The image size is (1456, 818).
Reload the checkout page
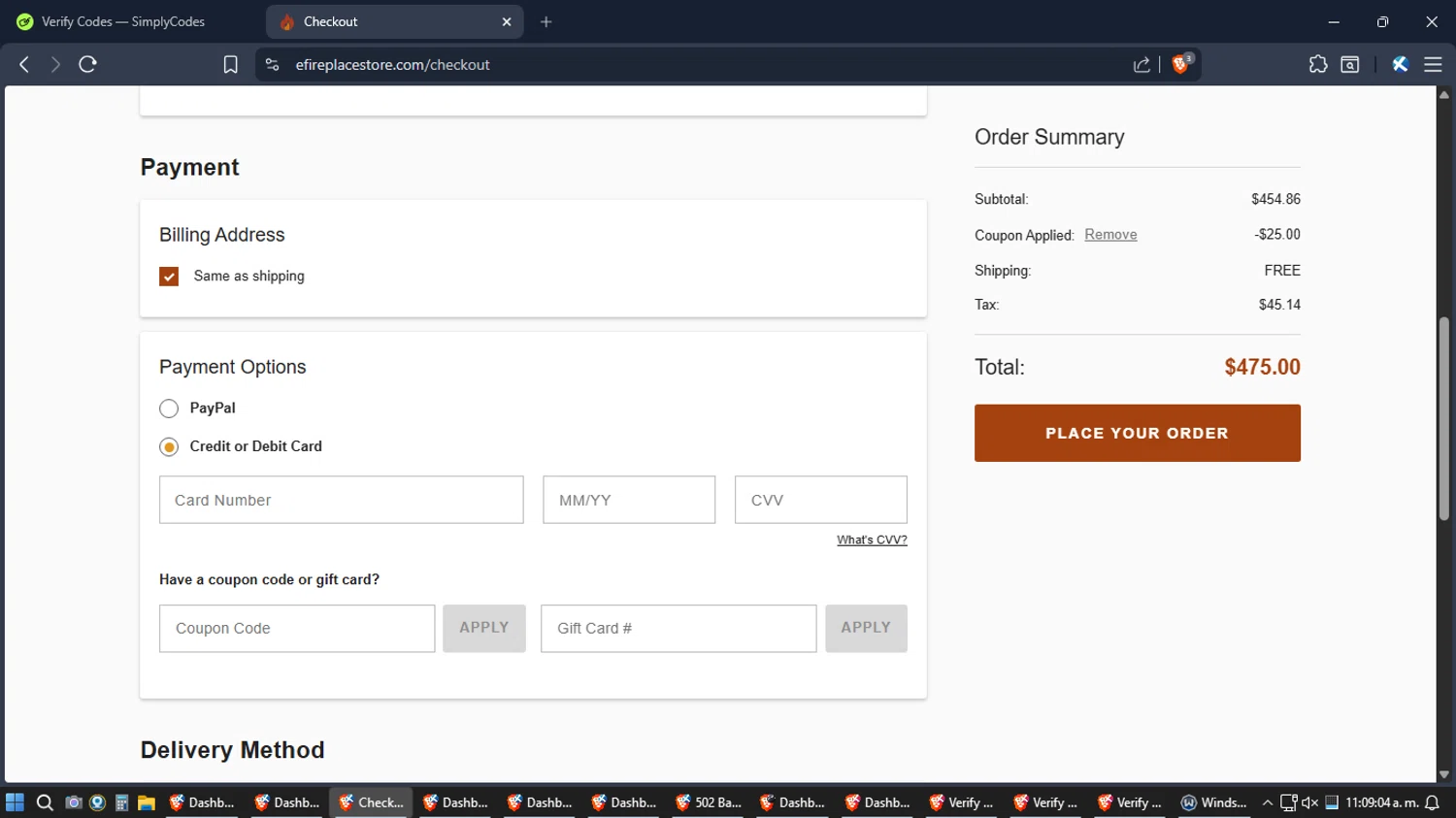pyautogui.click(x=87, y=64)
